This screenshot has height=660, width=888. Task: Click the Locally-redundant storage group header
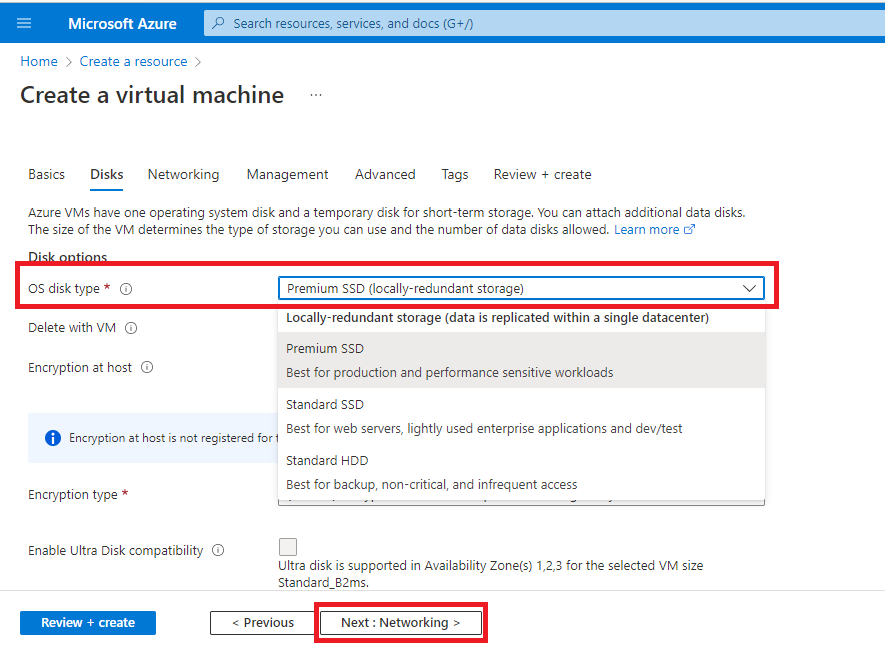click(x=497, y=318)
